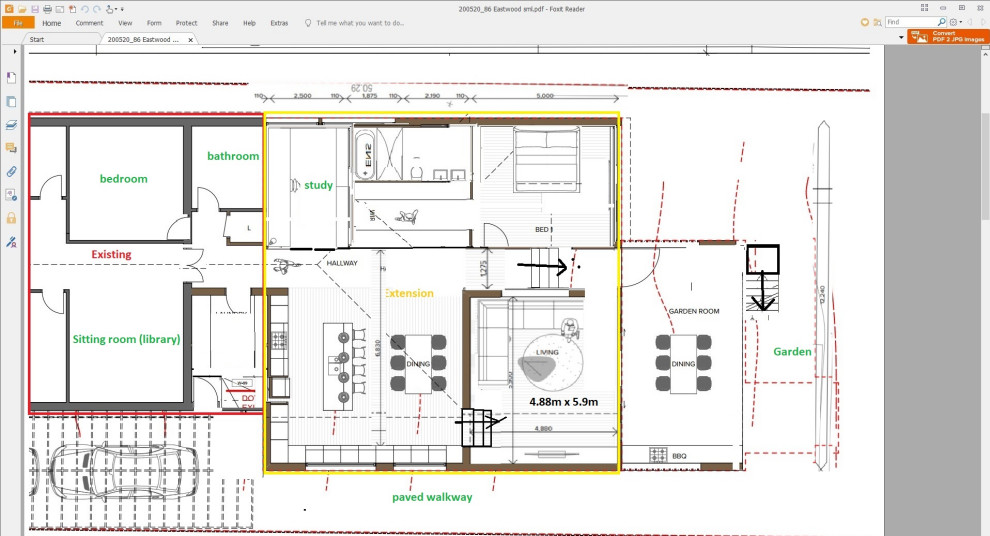Open the Share ribbon tab
990x536 pixels.
(x=220, y=23)
